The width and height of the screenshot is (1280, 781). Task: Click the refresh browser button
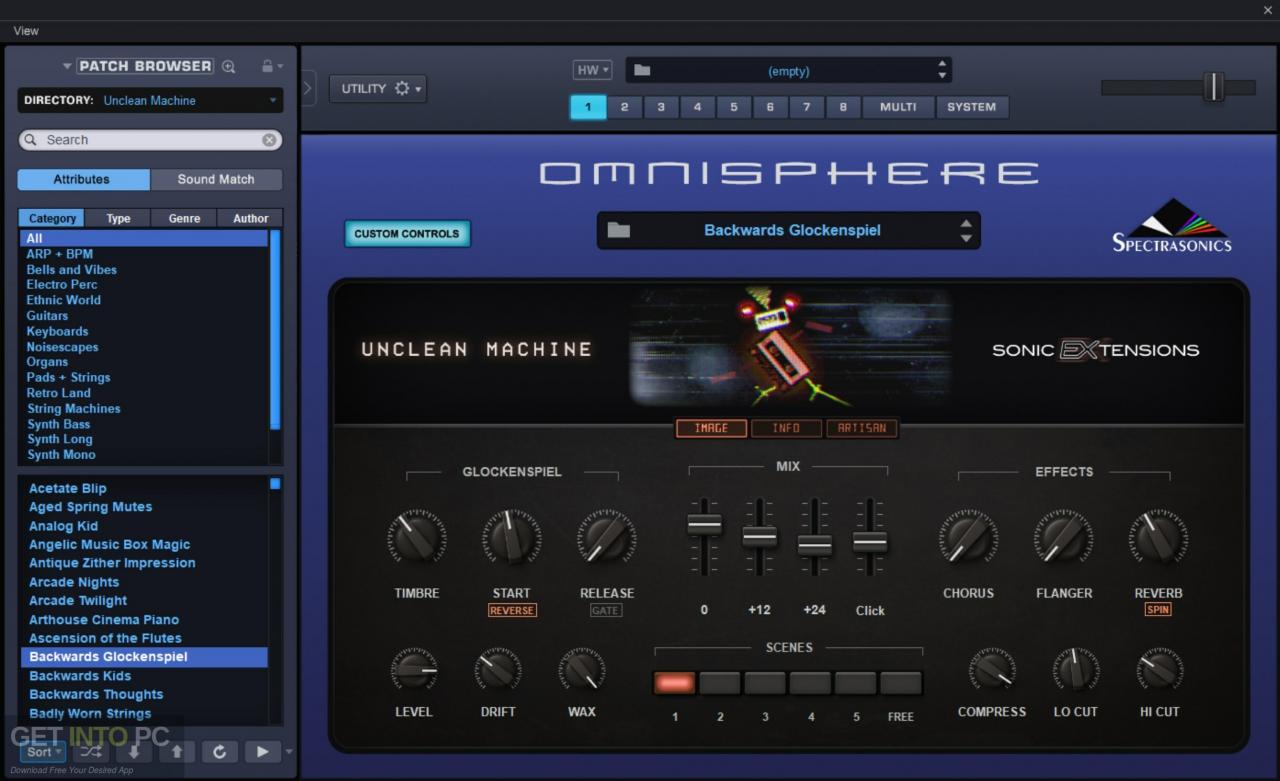tap(219, 751)
